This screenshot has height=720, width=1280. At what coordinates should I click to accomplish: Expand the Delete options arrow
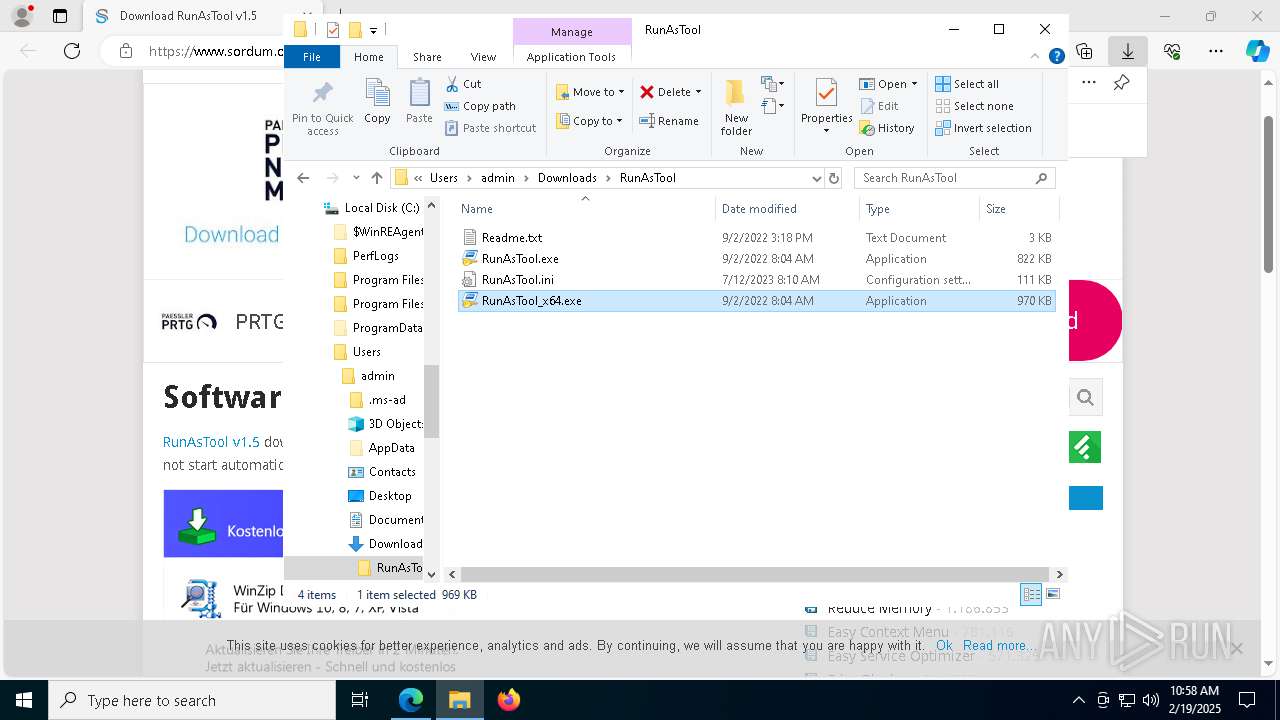[x=698, y=92]
